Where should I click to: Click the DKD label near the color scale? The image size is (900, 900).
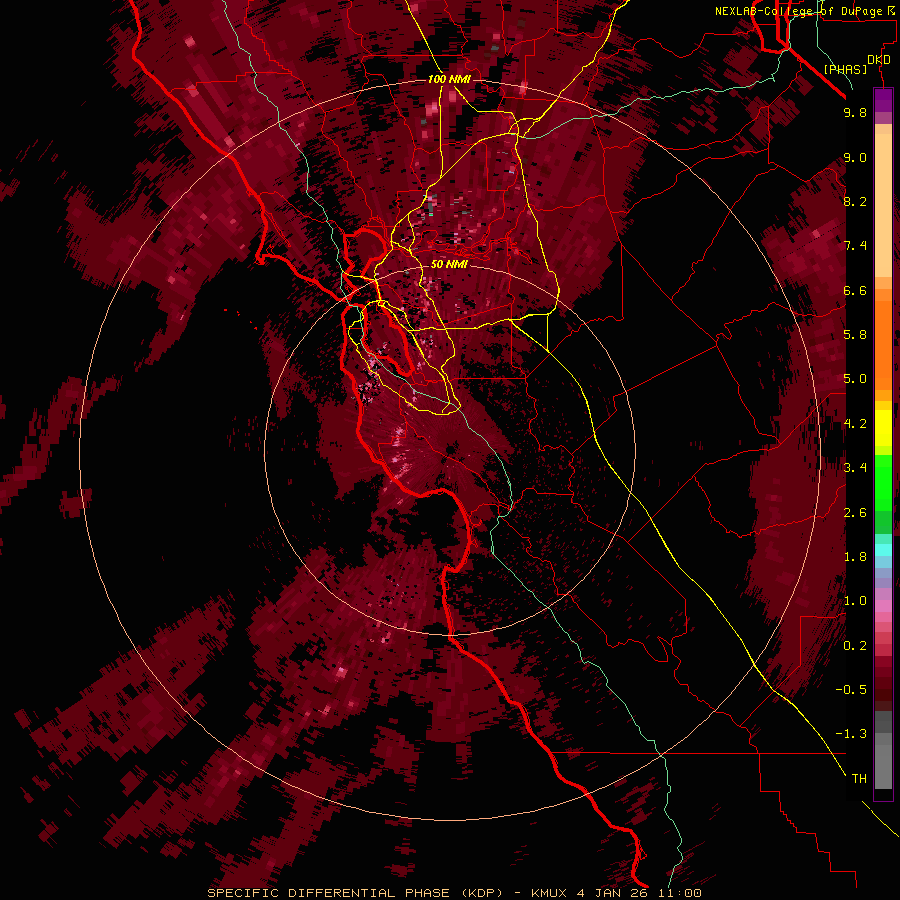tap(878, 60)
